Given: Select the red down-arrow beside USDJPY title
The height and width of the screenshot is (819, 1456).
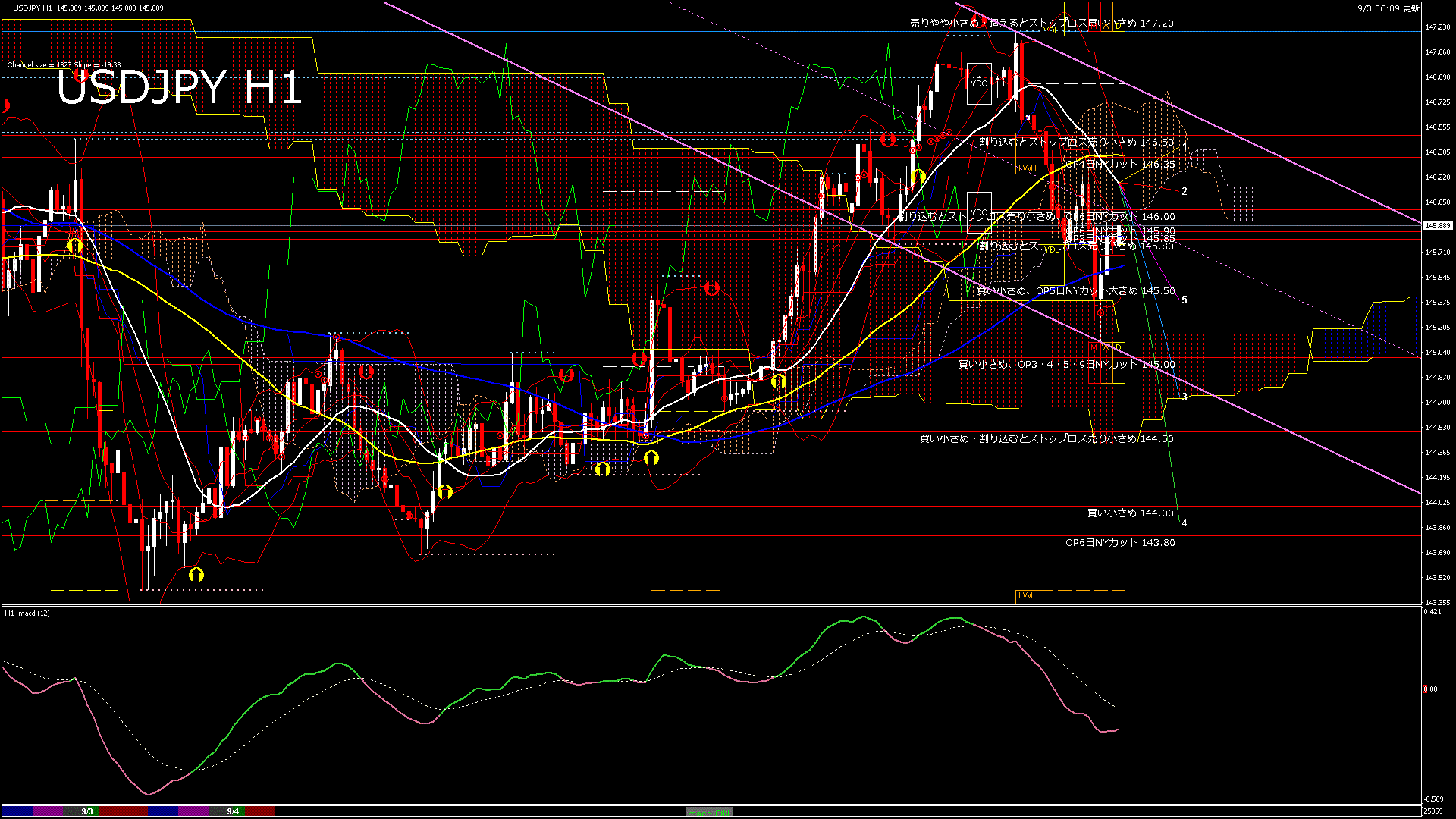Looking at the screenshot, I should (80, 74).
